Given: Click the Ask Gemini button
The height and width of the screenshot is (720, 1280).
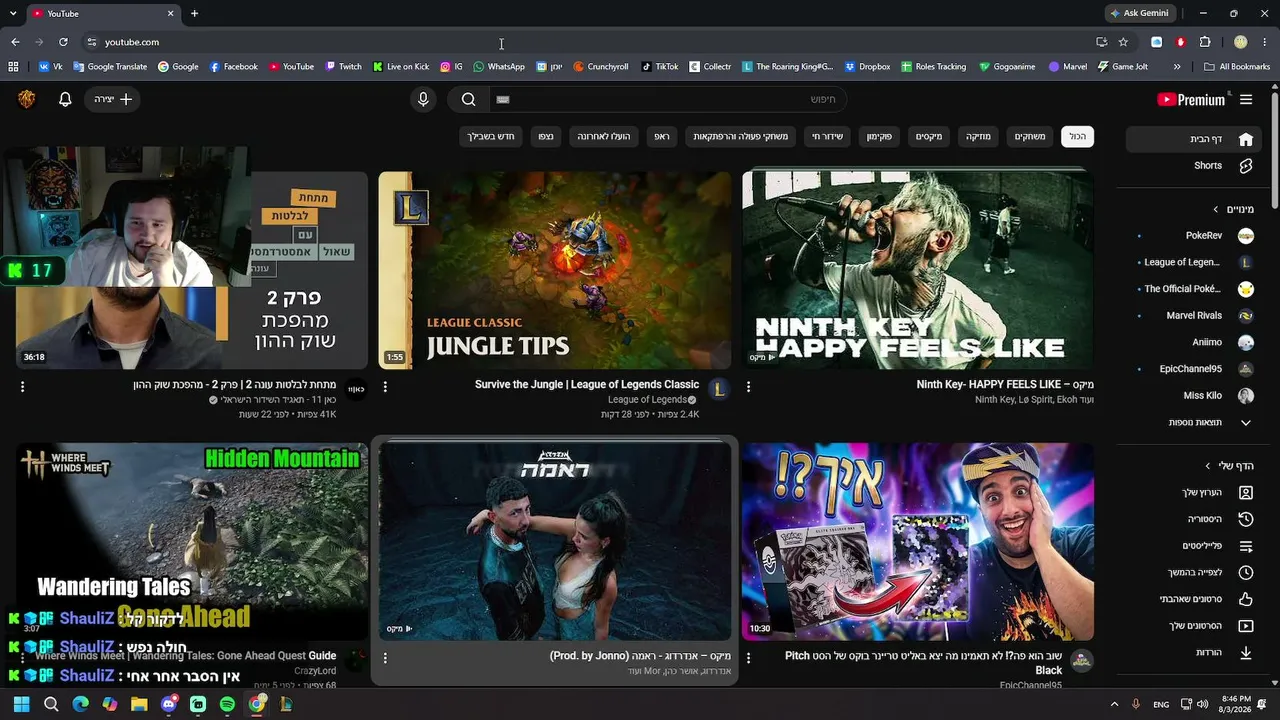Looking at the screenshot, I should coord(1139,13).
